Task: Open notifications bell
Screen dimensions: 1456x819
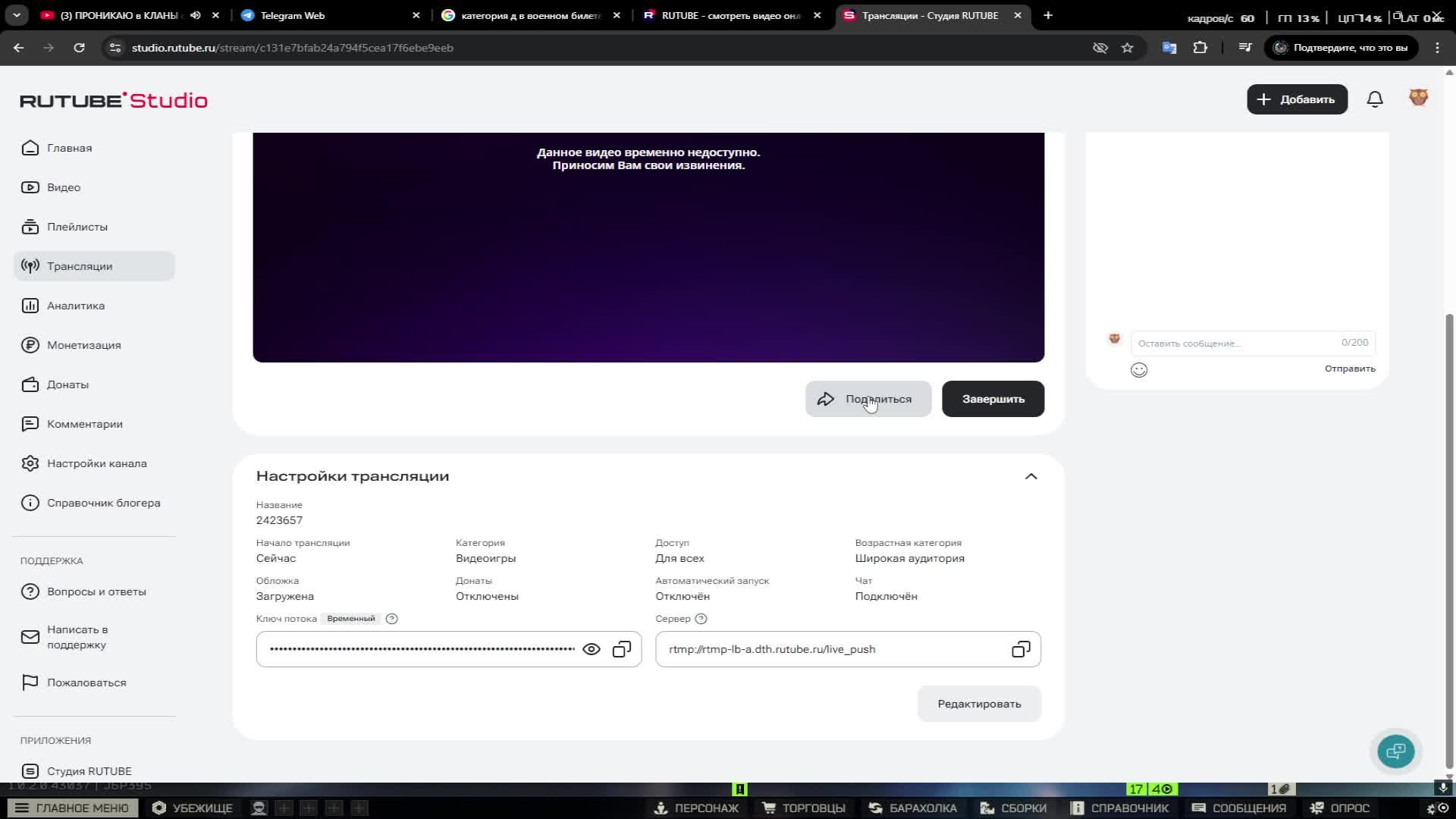Action: [x=1375, y=99]
